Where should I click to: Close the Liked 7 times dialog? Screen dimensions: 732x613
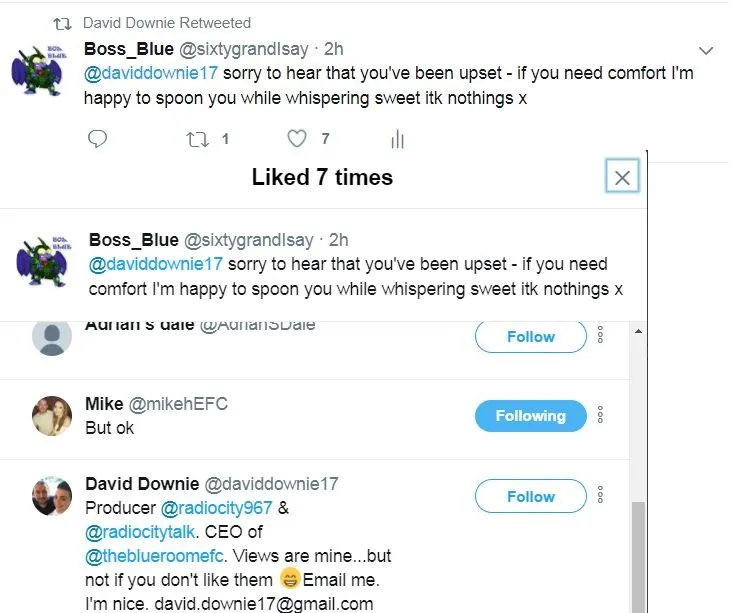622,177
